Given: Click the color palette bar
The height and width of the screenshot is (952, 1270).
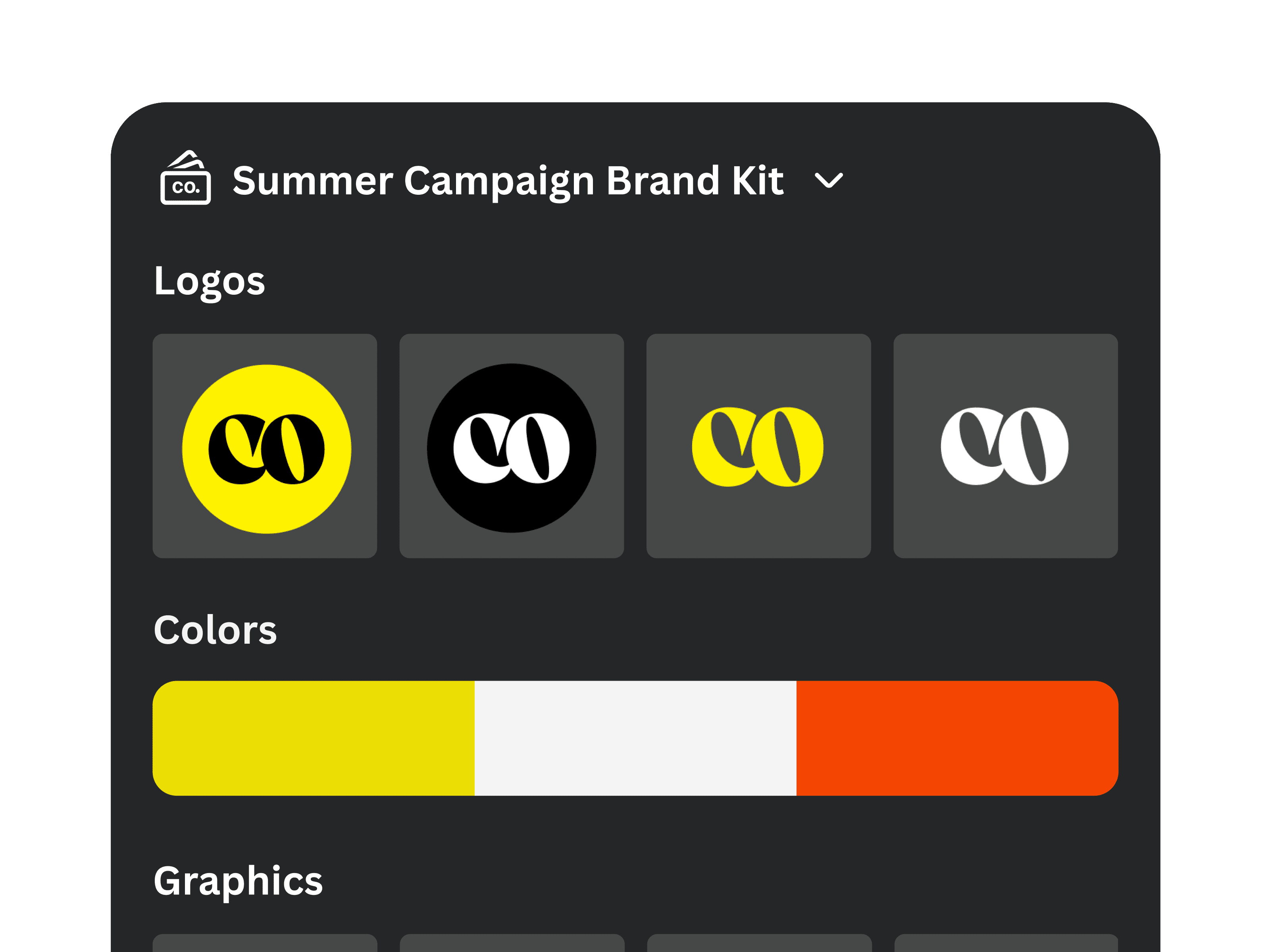Looking at the screenshot, I should [635, 736].
